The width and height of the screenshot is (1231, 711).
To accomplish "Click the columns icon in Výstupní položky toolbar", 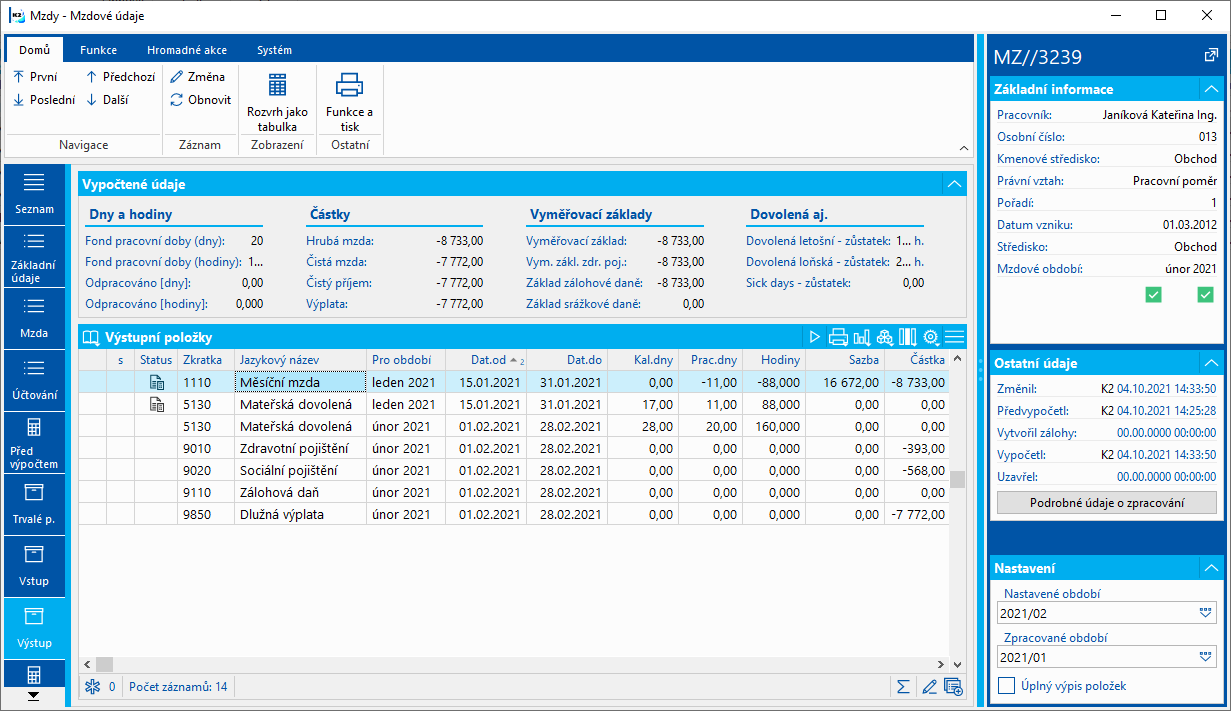I will 908,337.
